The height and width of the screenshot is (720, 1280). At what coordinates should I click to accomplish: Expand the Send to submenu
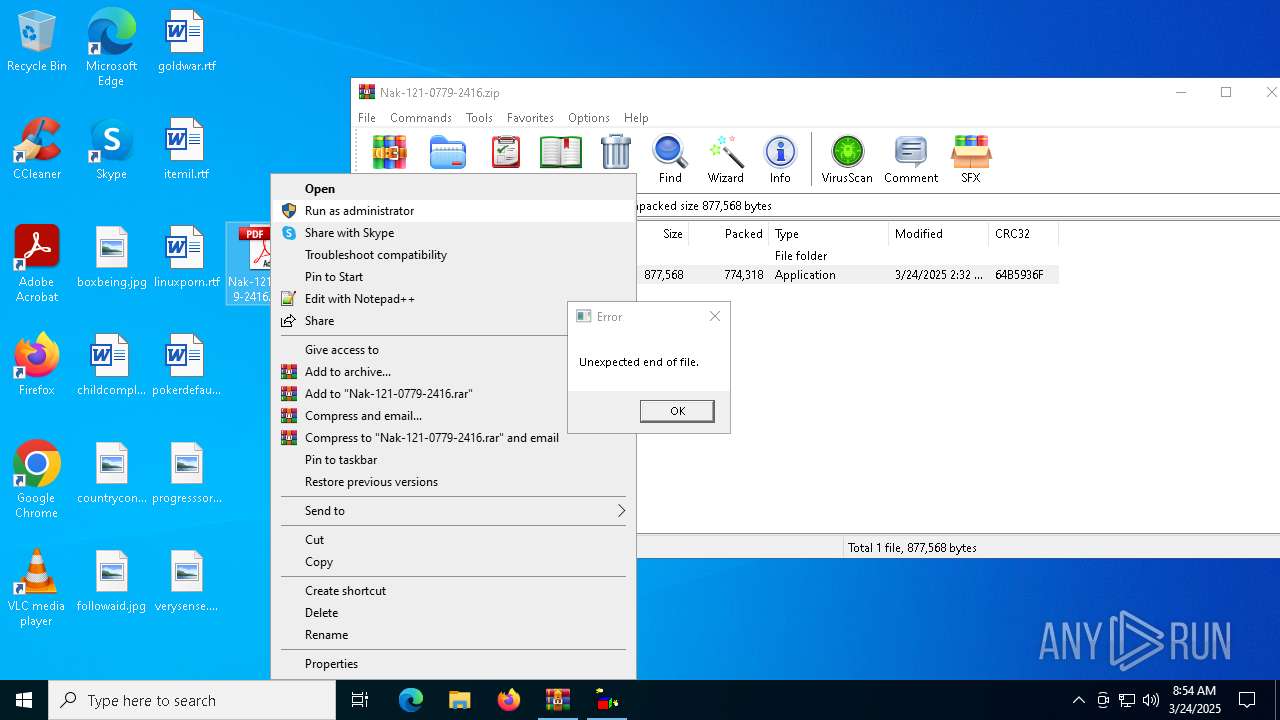tap(453, 510)
